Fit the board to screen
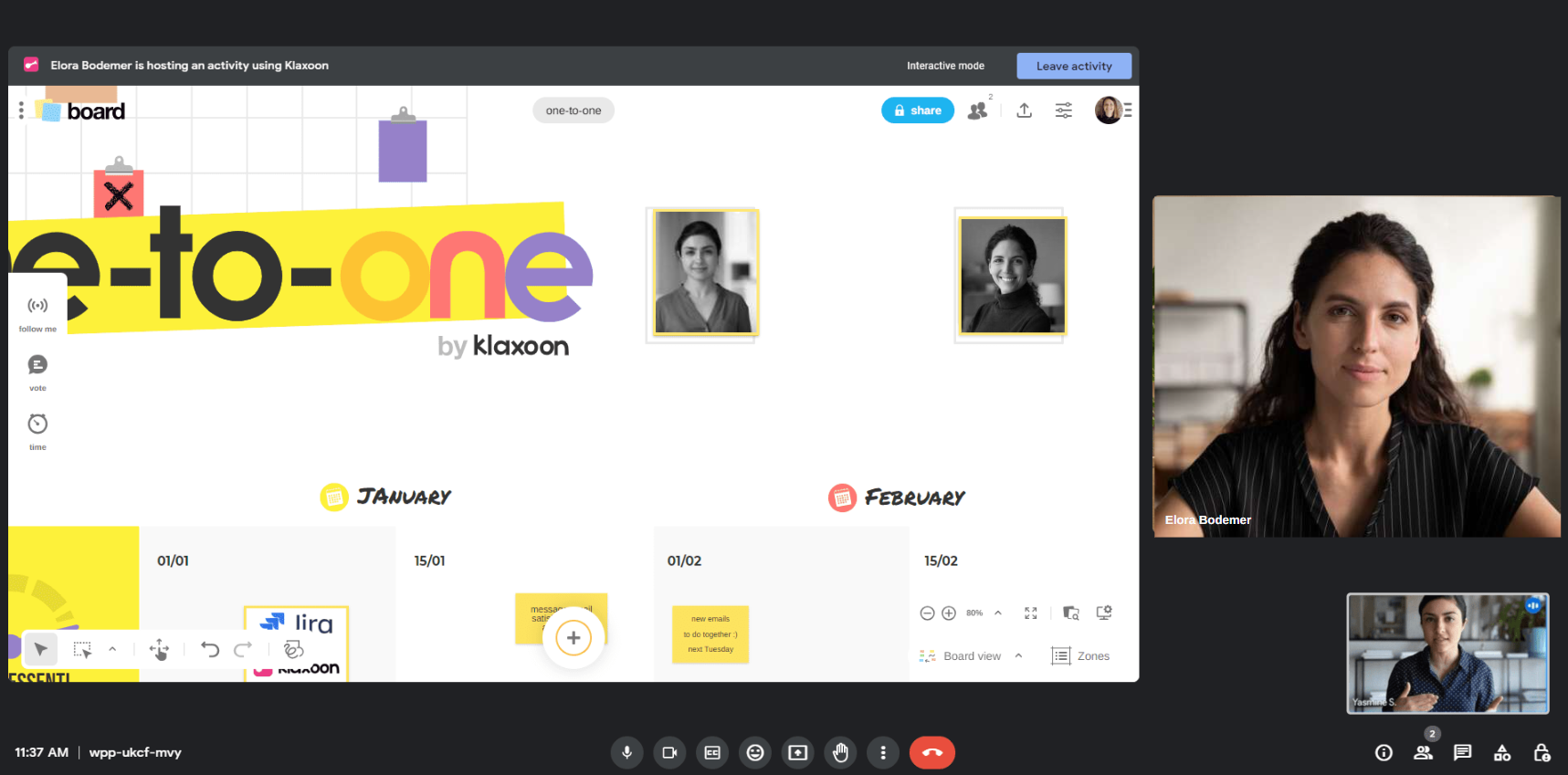 tap(1031, 613)
